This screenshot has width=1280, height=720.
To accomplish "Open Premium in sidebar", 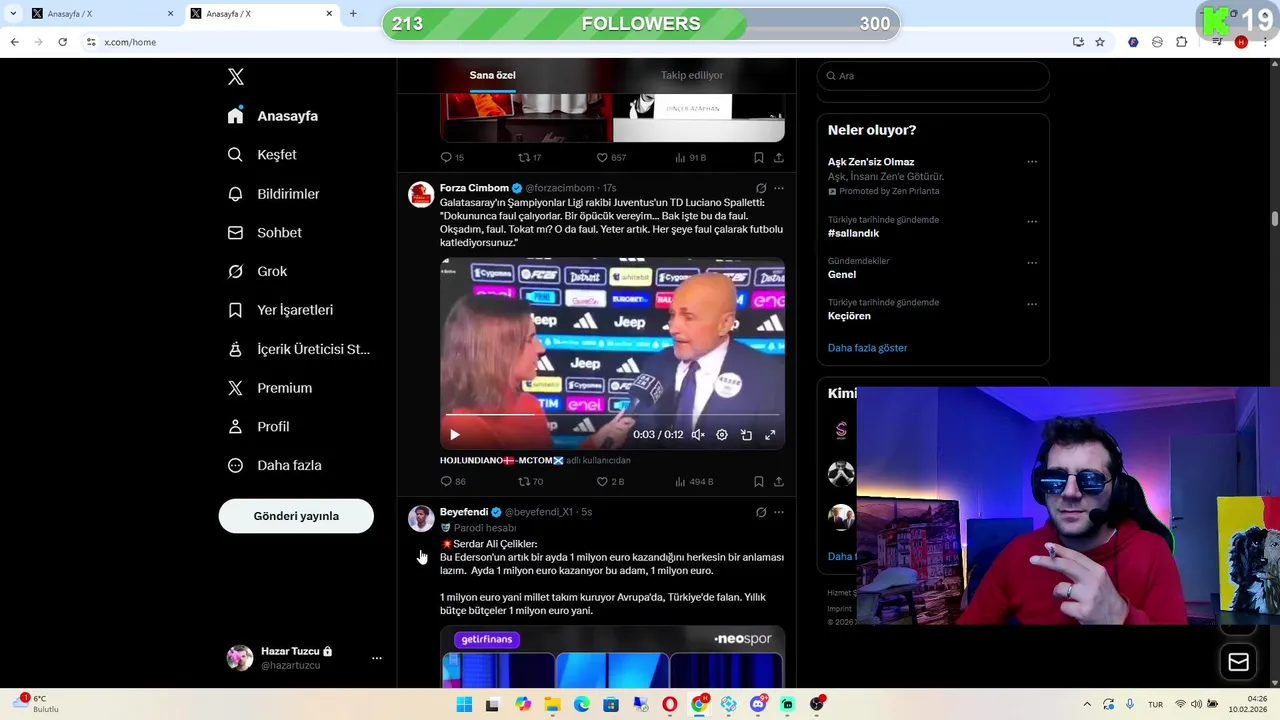I will click(x=270, y=388).
